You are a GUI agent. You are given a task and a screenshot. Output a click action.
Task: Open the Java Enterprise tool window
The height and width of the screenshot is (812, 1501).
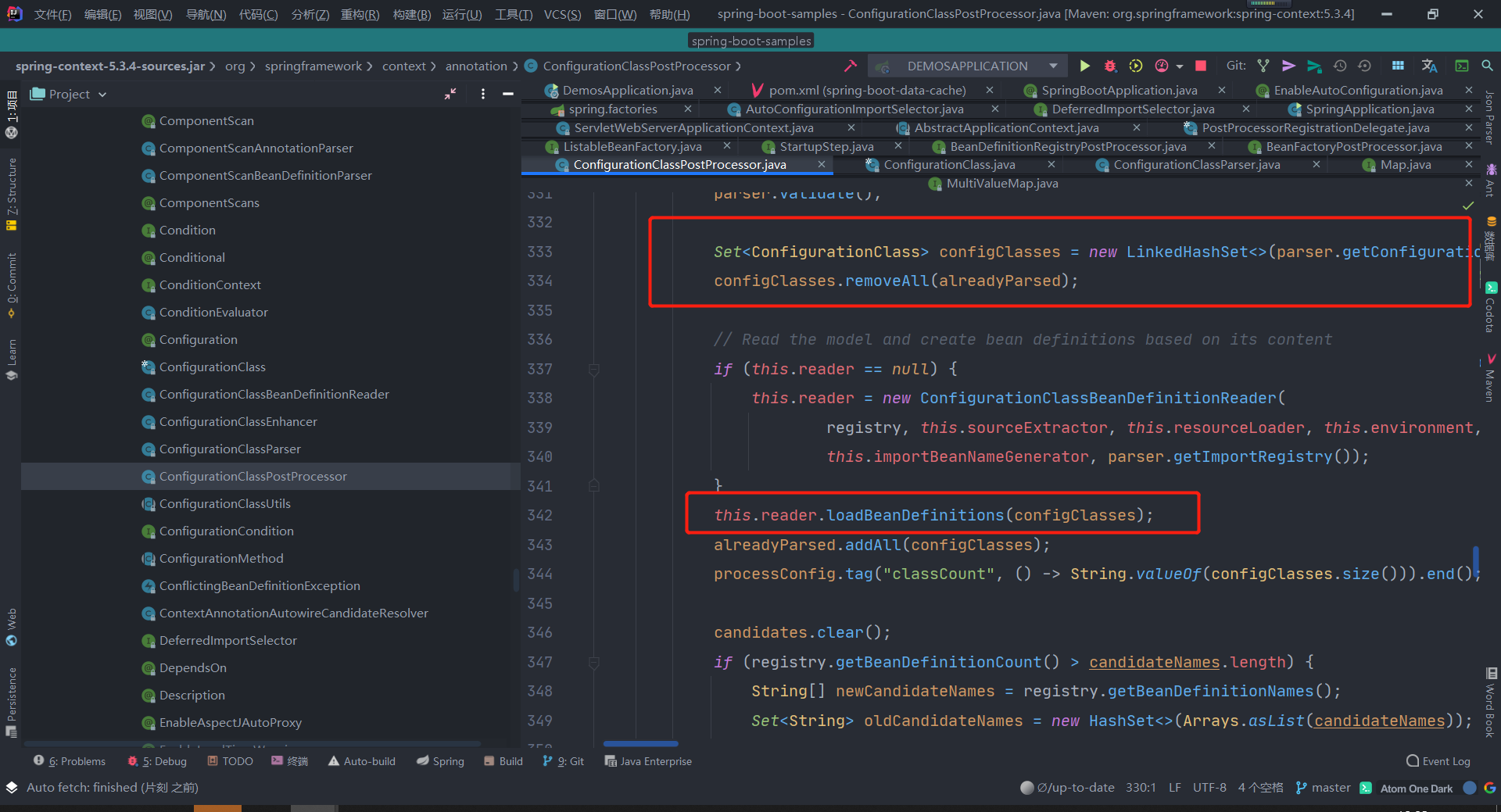click(x=648, y=761)
